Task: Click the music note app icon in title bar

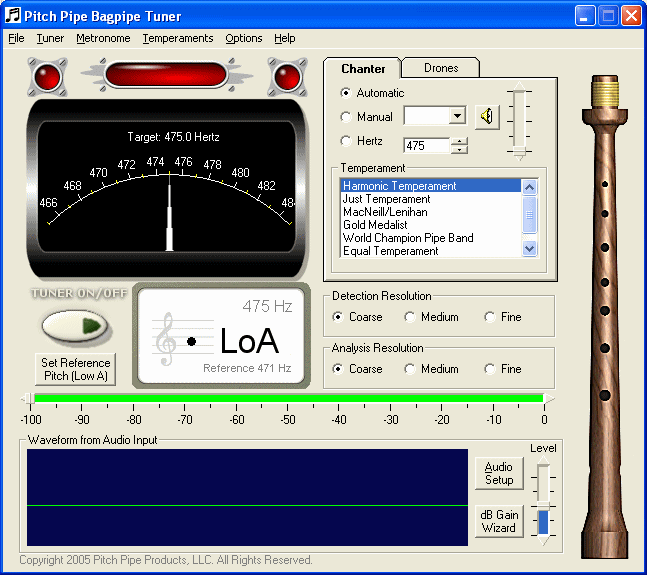Action: (x=13, y=16)
